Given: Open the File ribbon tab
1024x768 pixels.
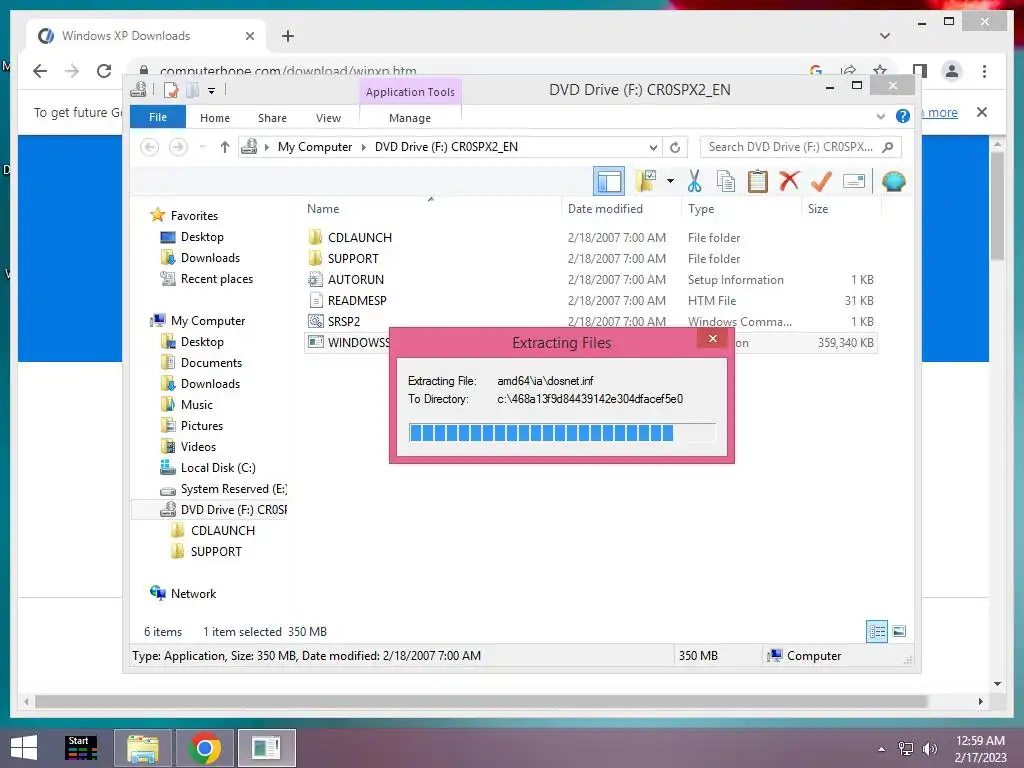Looking at the screenshot, I should point(158,117).
